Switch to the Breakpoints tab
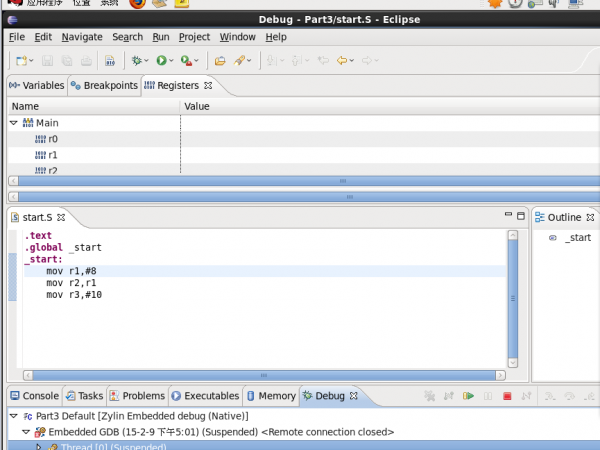This screenshot has width=600, height=450. [110, 86]
